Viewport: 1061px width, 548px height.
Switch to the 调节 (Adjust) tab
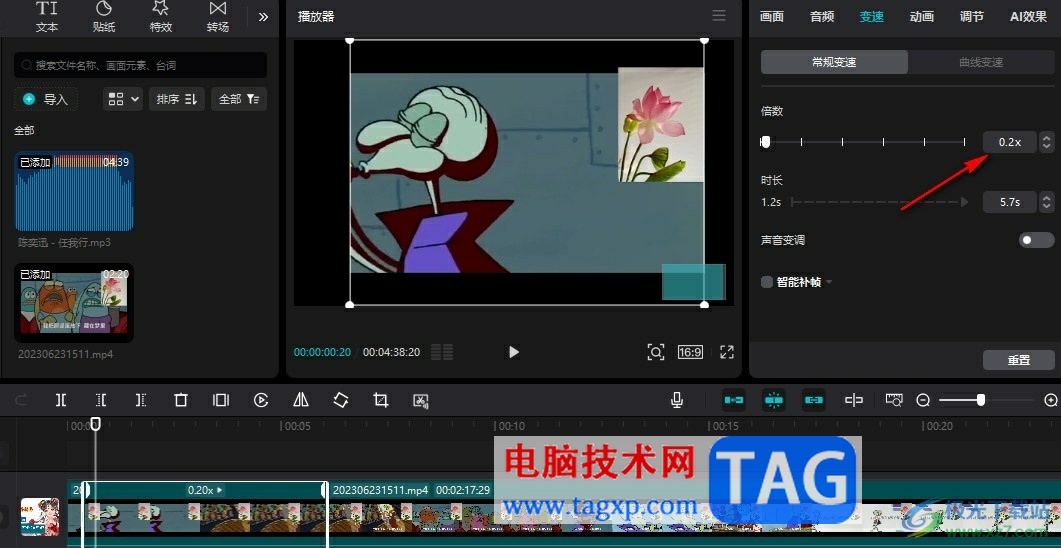[x=972, y=17]
